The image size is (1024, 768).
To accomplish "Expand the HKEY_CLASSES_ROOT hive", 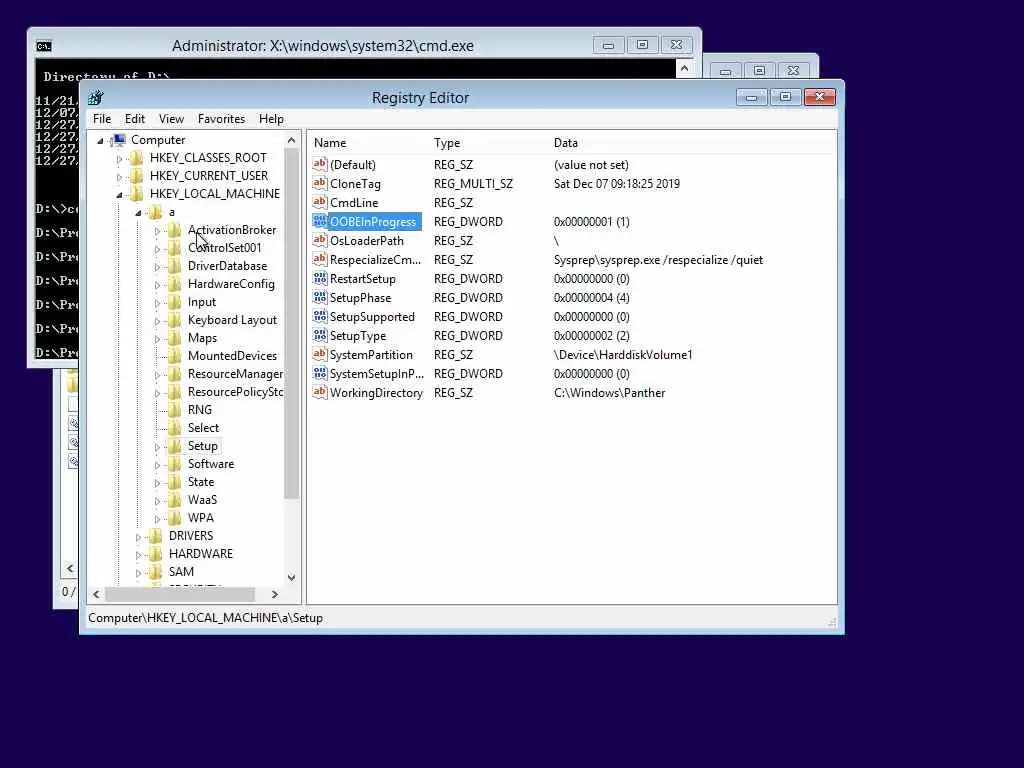I will 119,159.
